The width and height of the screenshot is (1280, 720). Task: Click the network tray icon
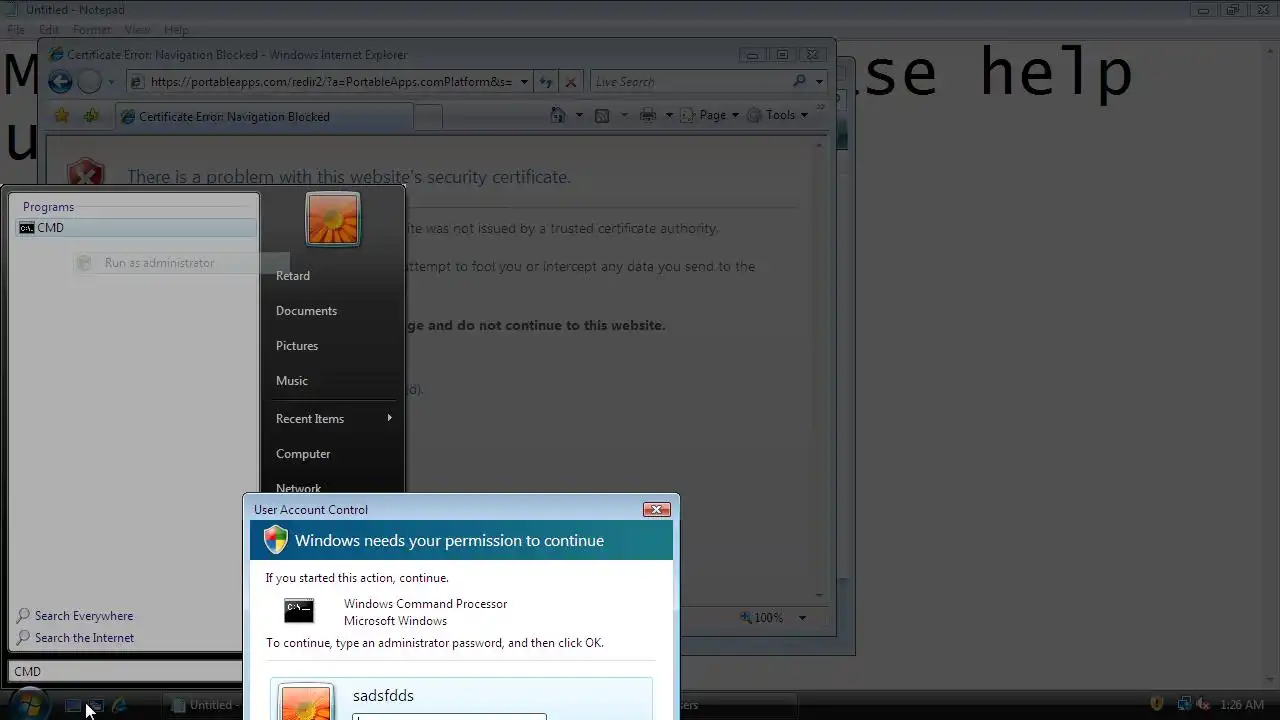[x=1184, y=704]
